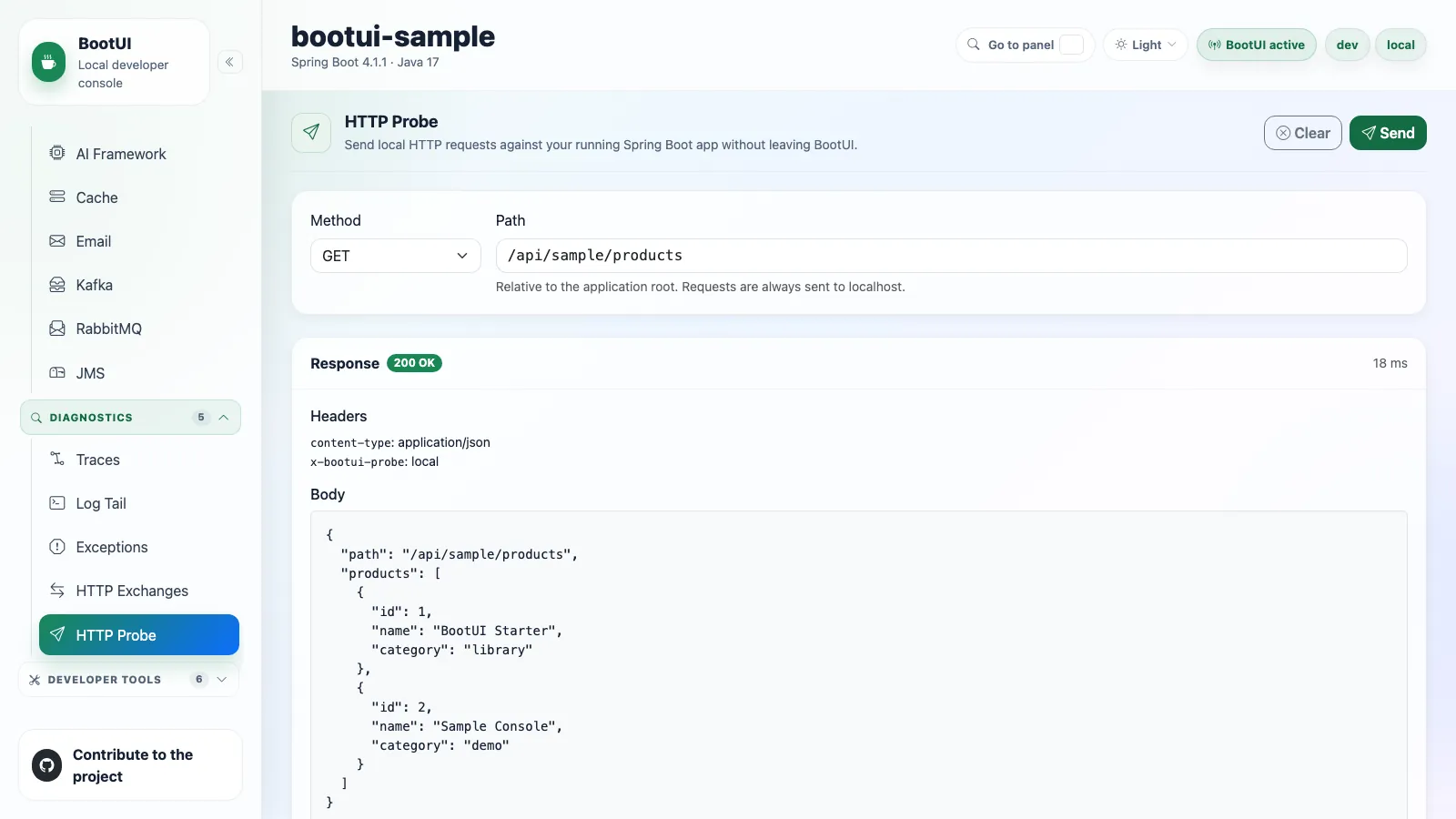Go to the Exceptions page
Viewport: 1456px width, 819px height.
(x=139, y=547)
